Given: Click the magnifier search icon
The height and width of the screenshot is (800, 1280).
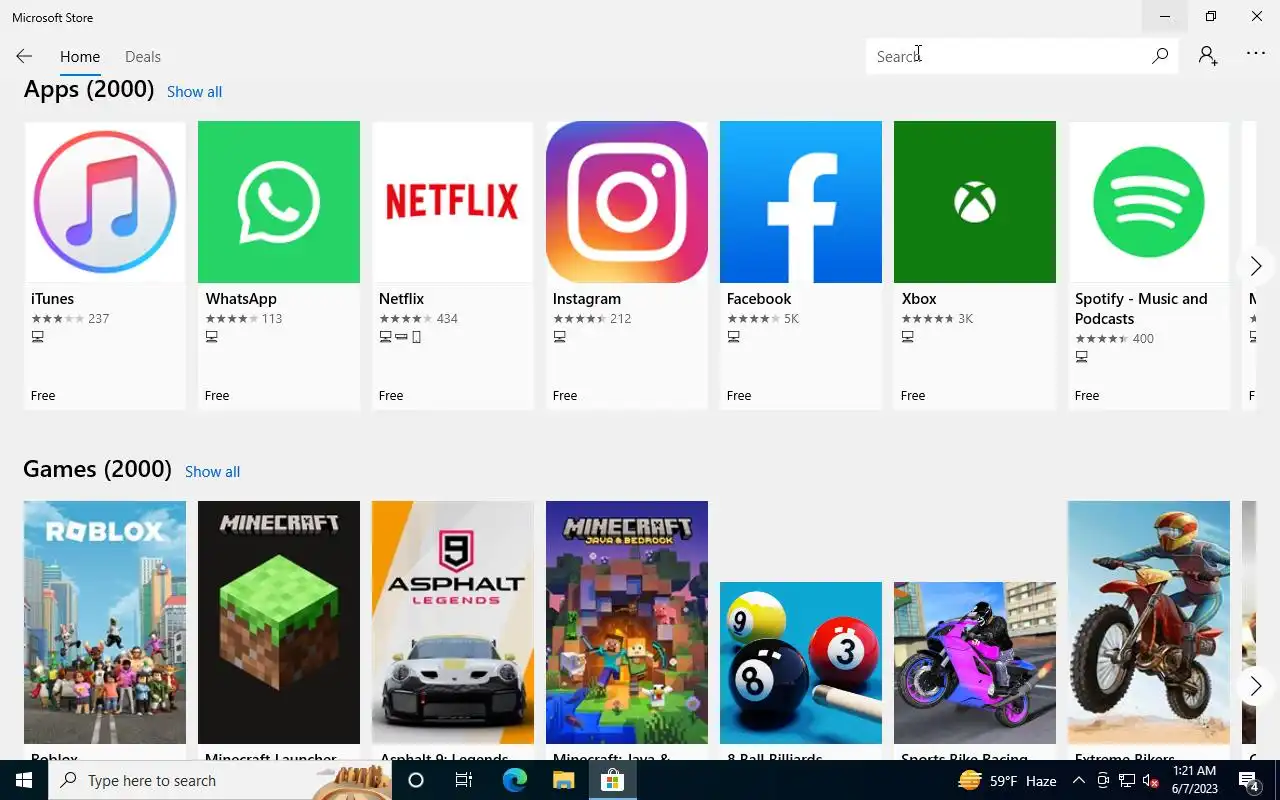Looking at the screenshot, I should pyautogui.click(x=1160, y=56).
